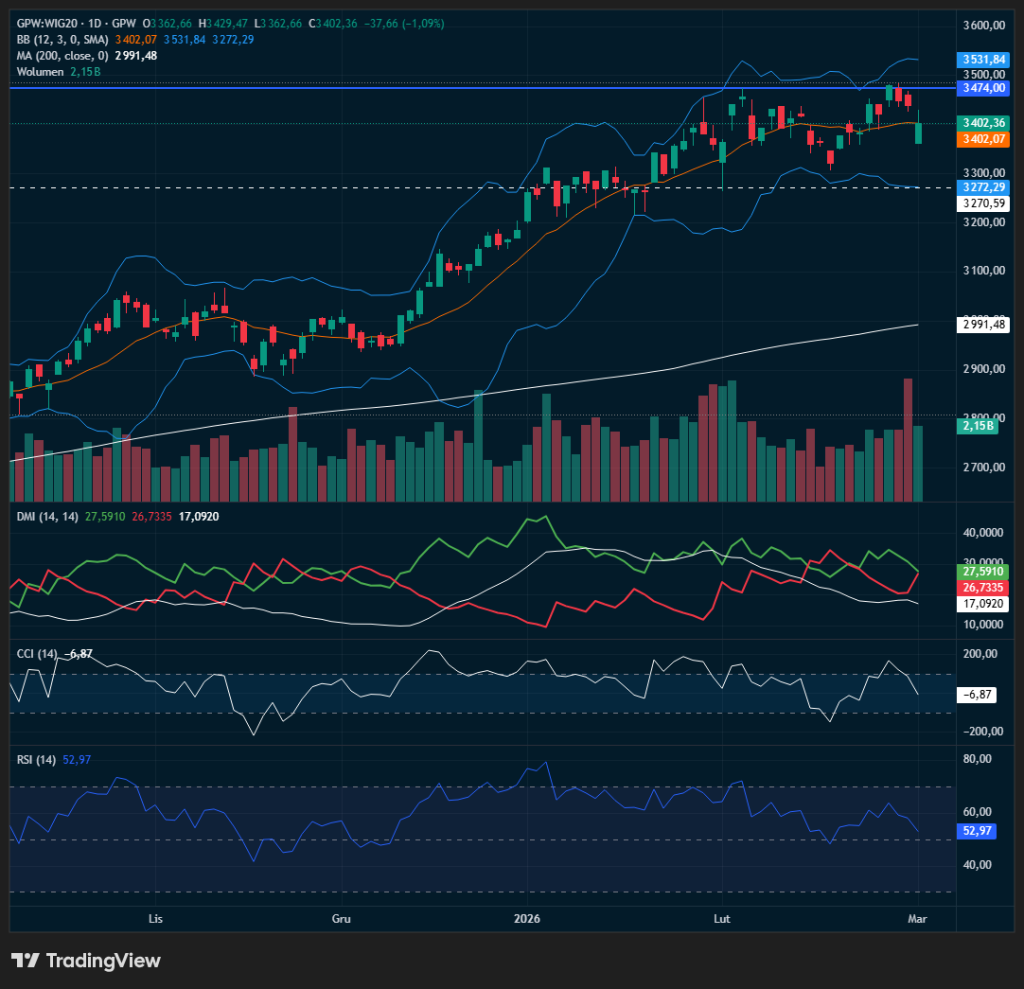Click the 3531,84 upper band price tag
Viewport: 1024px width, 989px height.
click(981, 59)
